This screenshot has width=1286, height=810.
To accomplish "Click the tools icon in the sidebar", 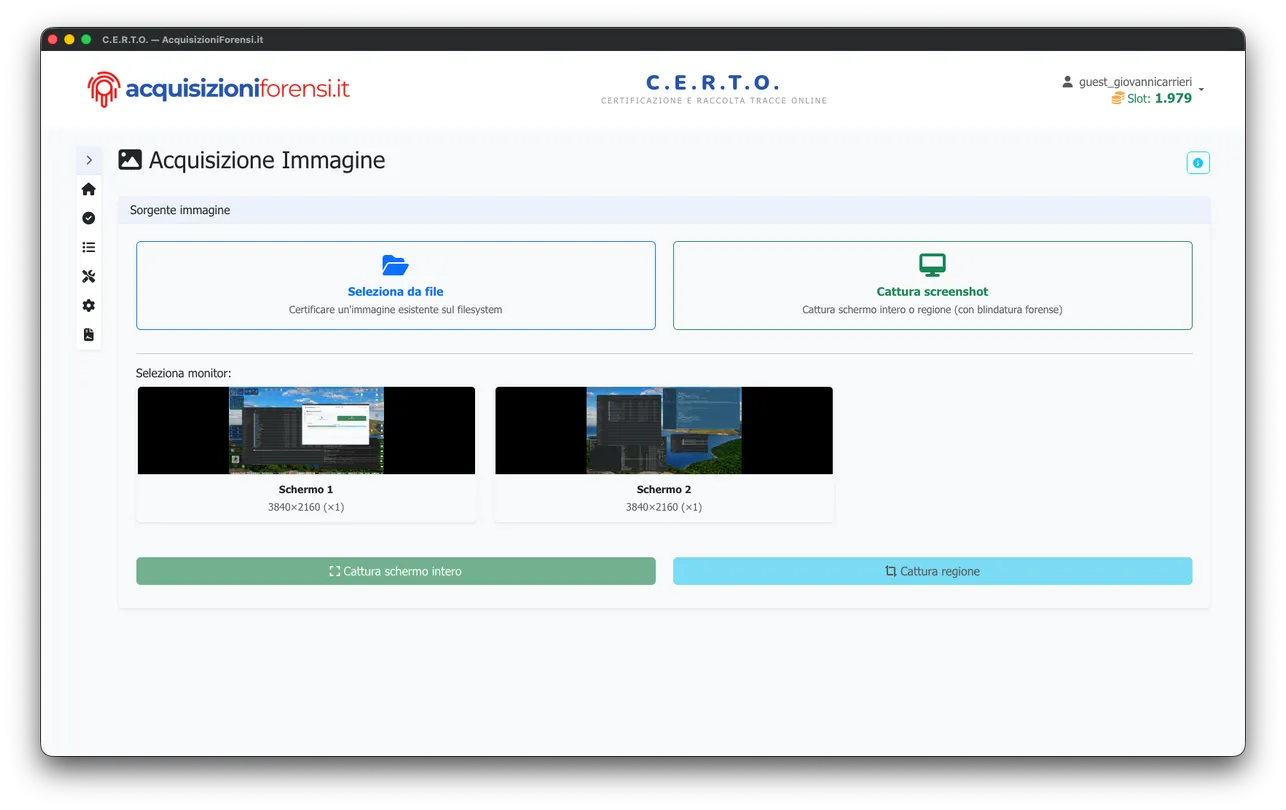I will click(x=88, y=275).
